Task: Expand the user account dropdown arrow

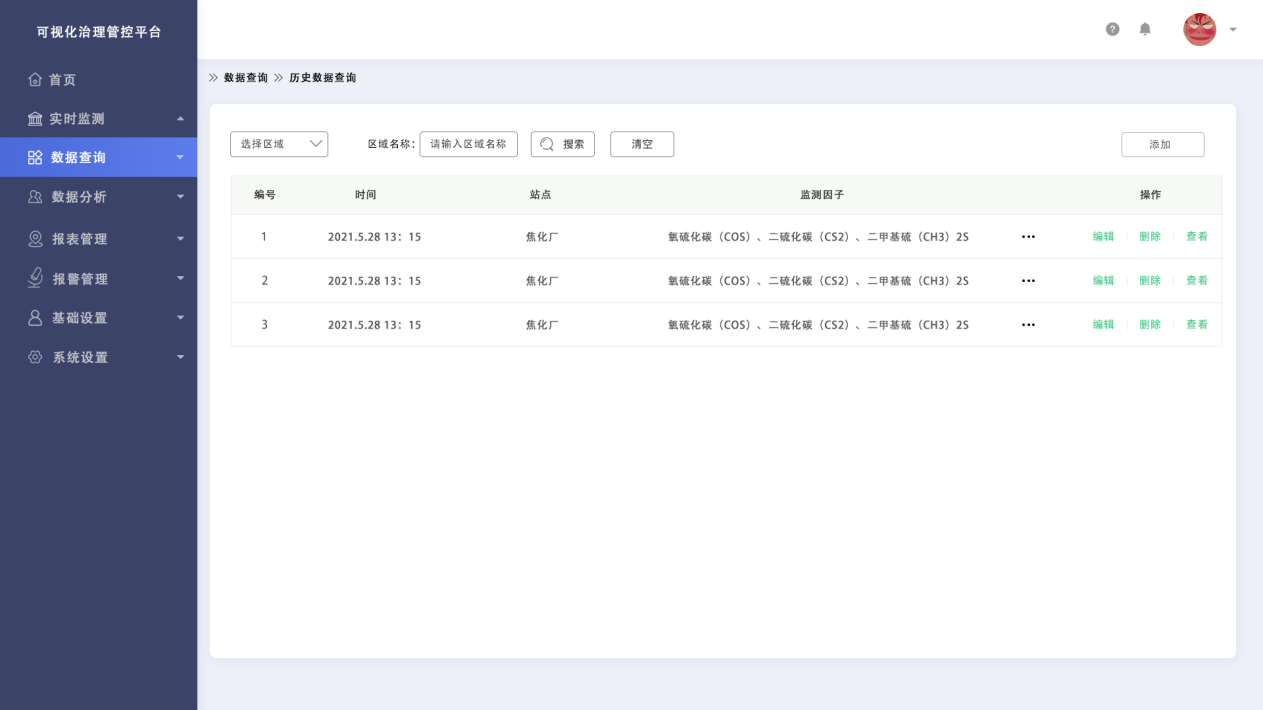Action: point(1233,30)
